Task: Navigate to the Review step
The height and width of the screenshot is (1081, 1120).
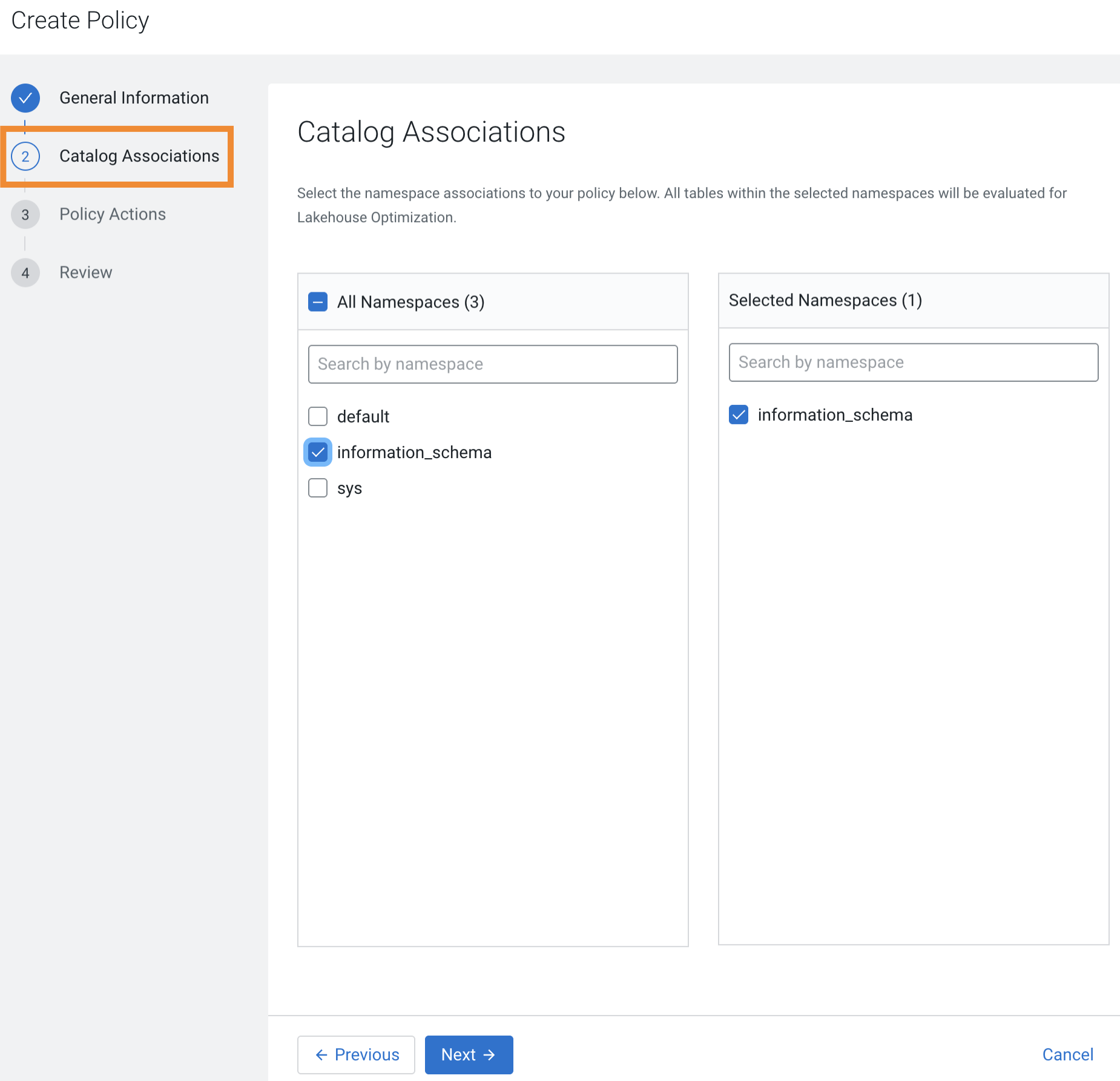Action: pos(85,272)
